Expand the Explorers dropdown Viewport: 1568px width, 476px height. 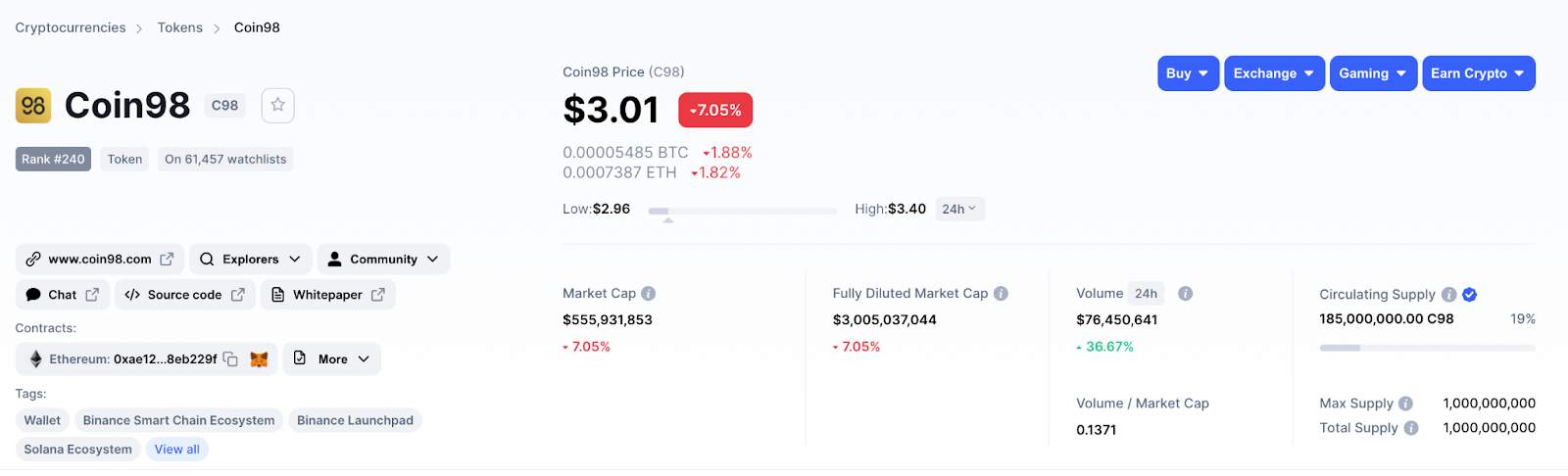[251, 260]
